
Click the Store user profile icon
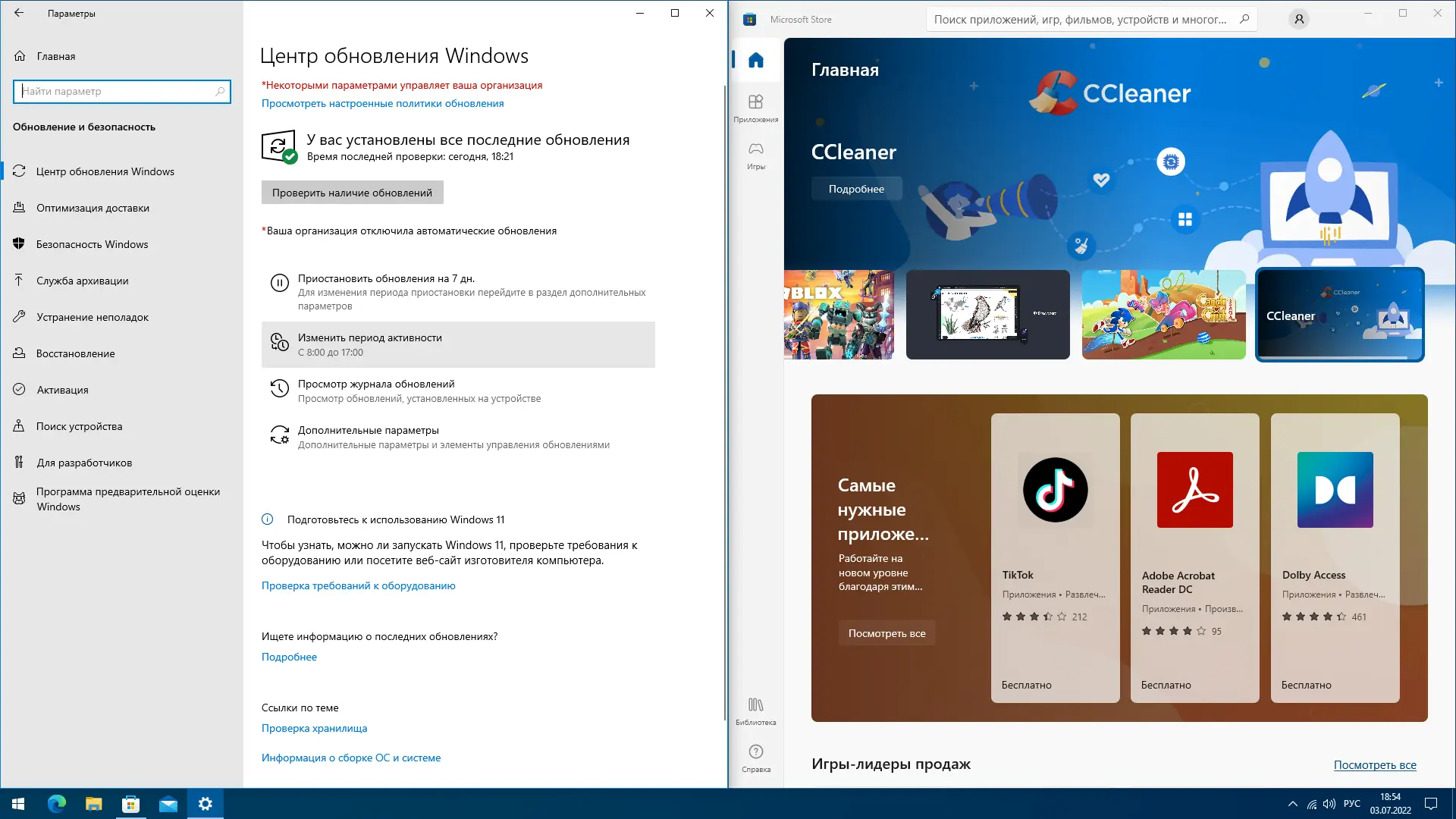[1299, 20]
